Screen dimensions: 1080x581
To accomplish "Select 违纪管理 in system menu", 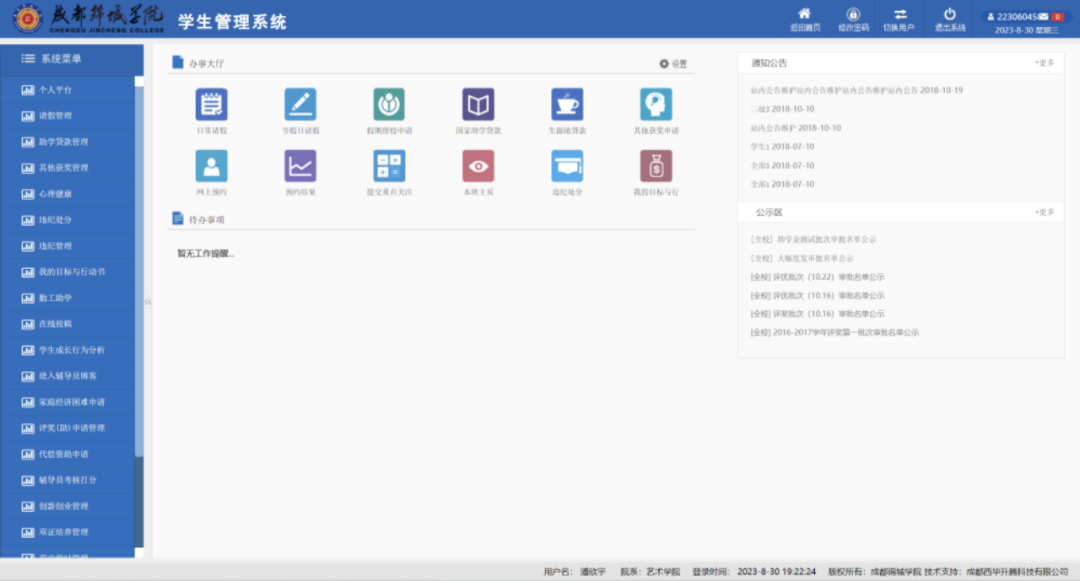I will click(68, 246).
